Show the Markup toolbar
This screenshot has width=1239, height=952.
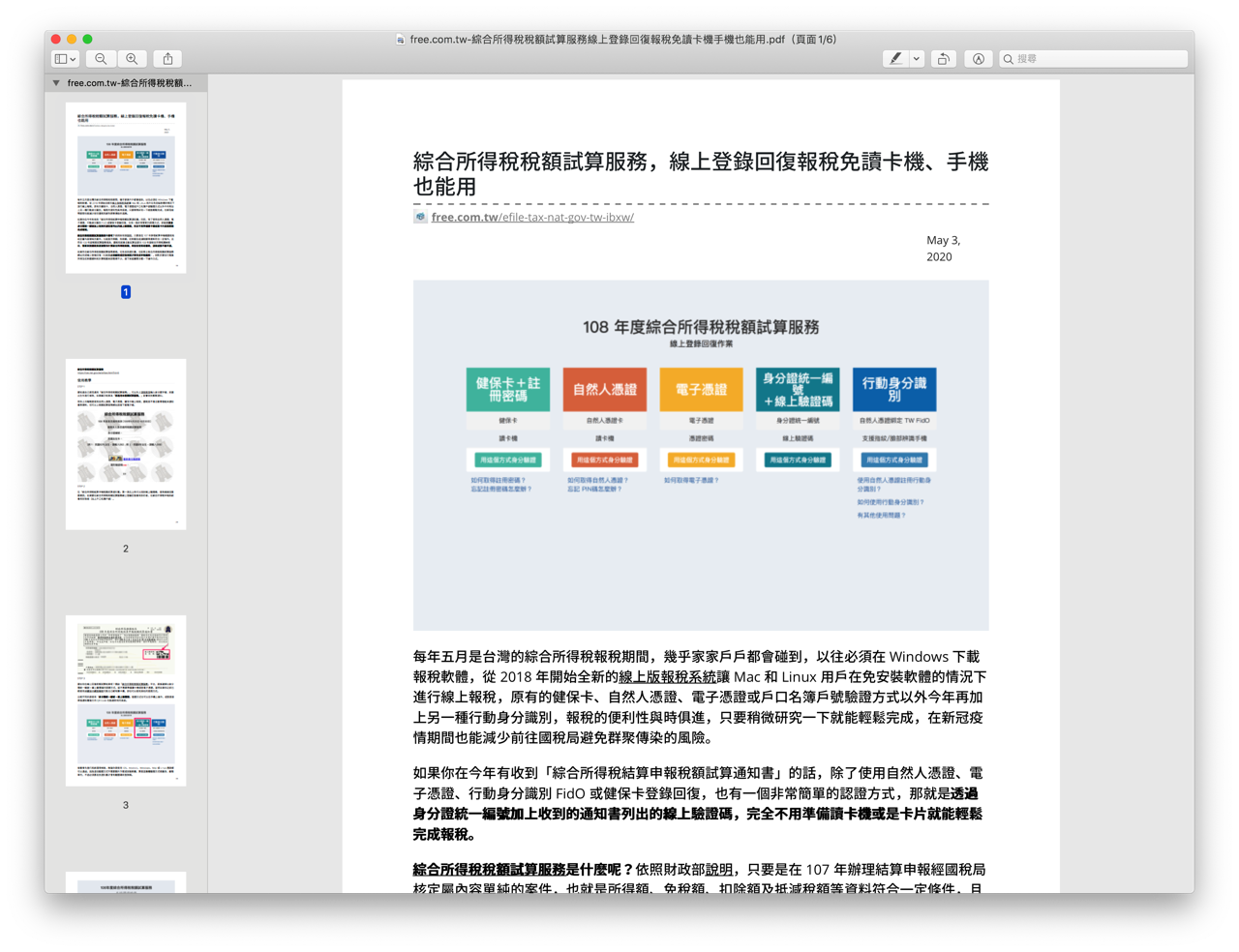click(979, 59)
